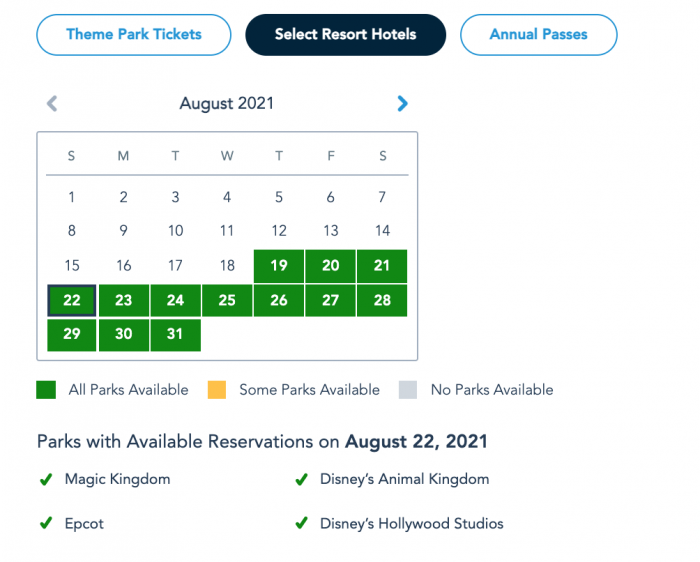Click the checkmark beside Disney's Hollywood Studios
700x562 pixels.
[x=301, y=524]
